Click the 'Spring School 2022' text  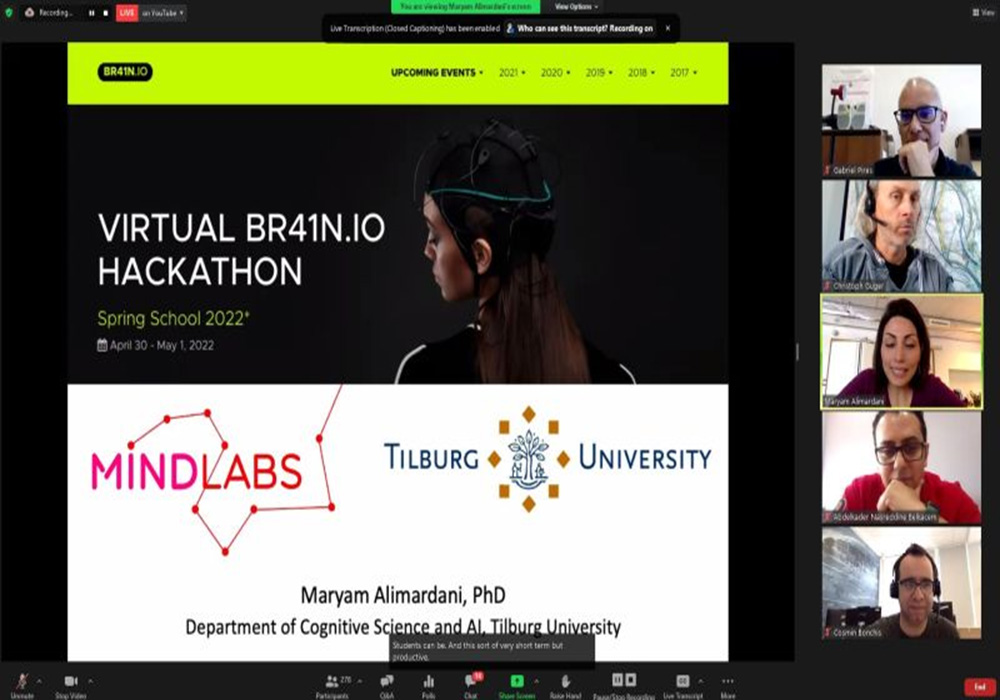pos(173,318)
